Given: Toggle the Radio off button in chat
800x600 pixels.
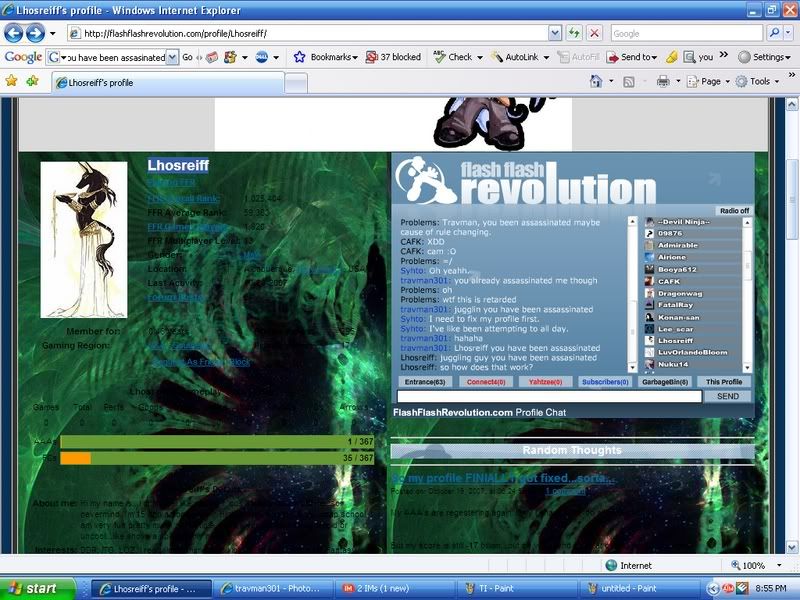Looking at the screenshot, I should click(x=734, y=211).
